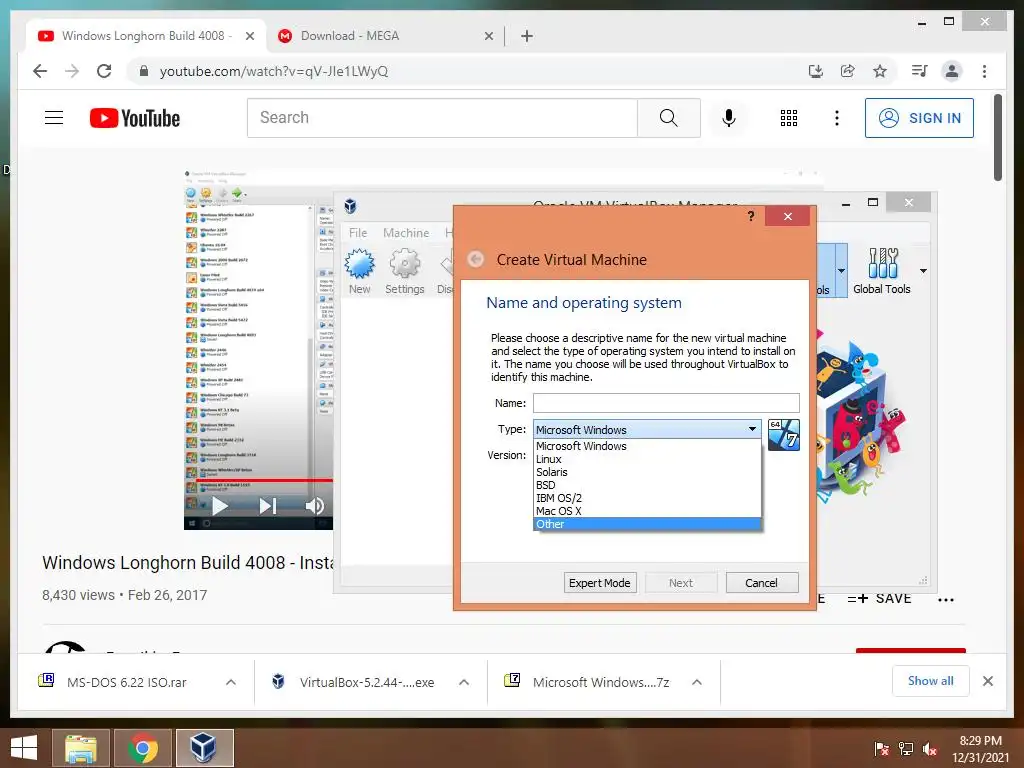
Task: Click Cancel in Create Virtual Machine
Action: coord(761,583)
